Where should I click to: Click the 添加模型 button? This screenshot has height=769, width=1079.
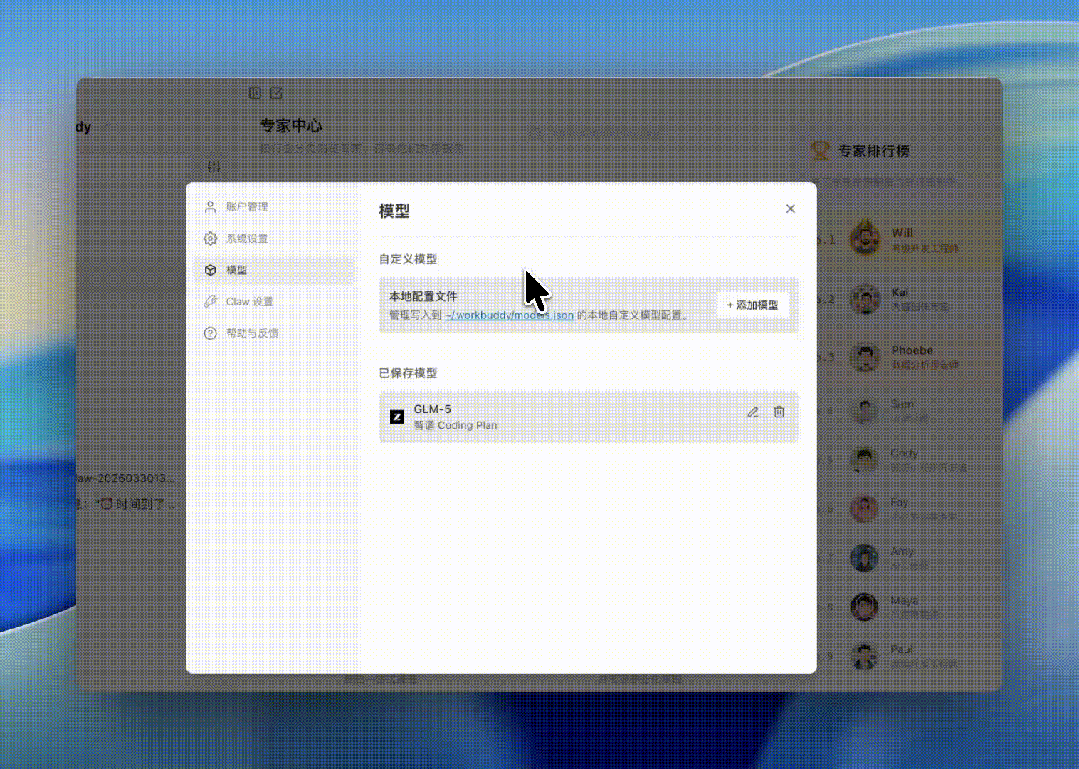click(752, 305)
